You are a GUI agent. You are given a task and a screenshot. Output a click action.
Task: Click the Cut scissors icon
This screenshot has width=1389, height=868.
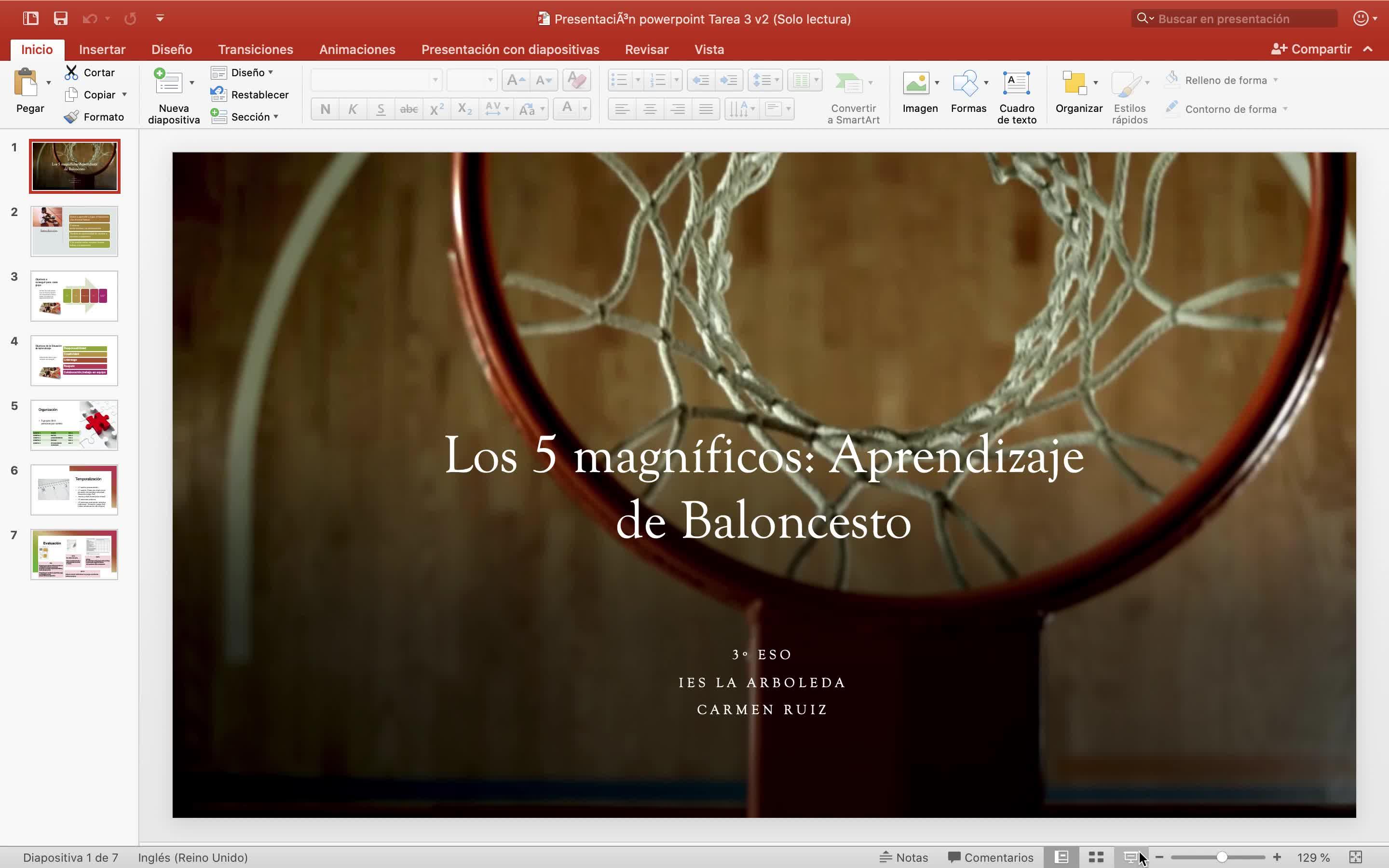(x=71, y=72)
